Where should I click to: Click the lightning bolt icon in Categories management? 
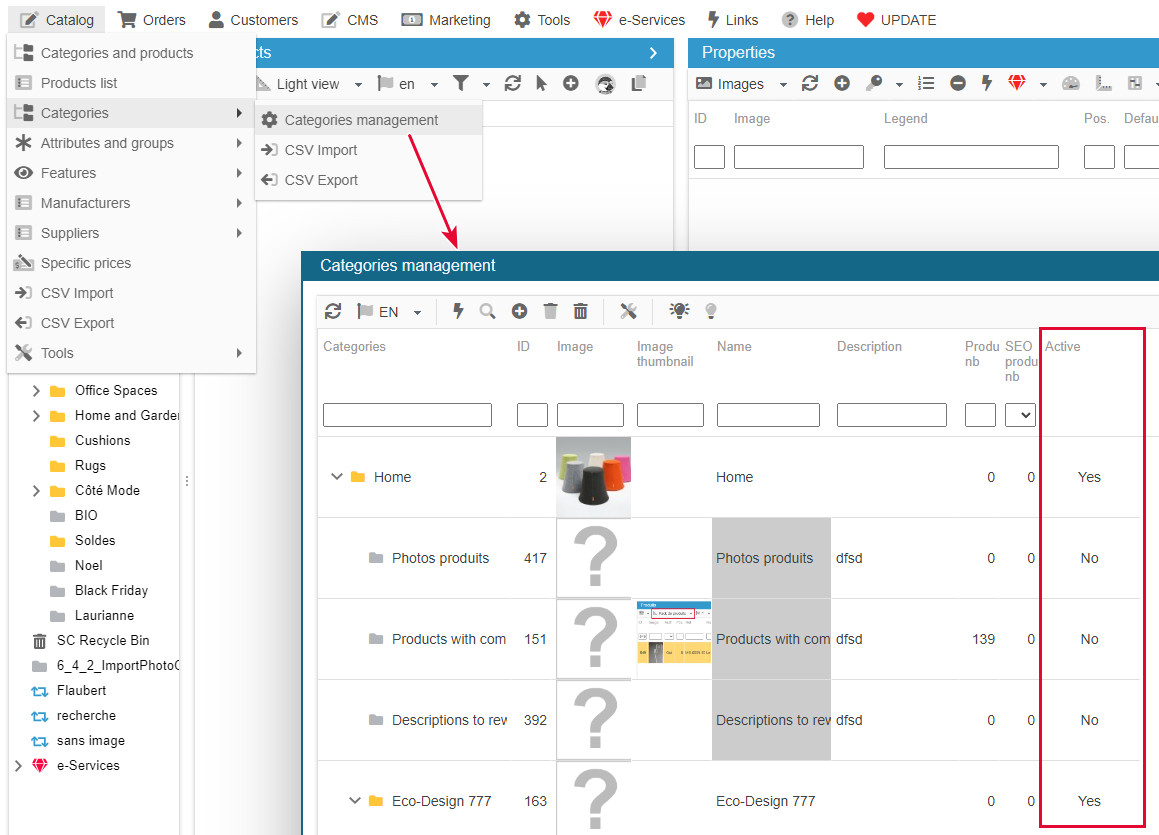pyautogui.click(x=458, y=312)
